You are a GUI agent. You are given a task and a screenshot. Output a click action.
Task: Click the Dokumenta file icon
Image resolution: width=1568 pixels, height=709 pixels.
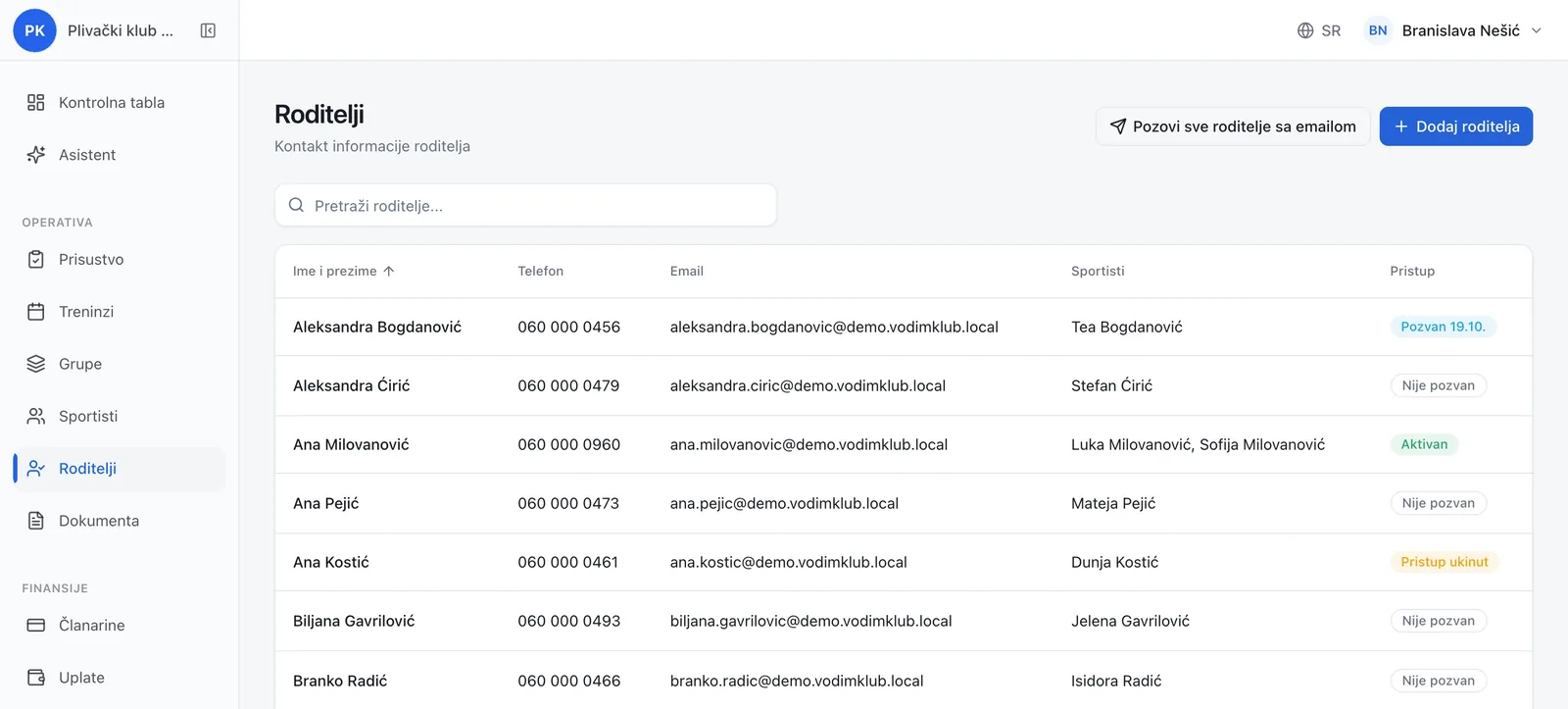click(36, 521)
